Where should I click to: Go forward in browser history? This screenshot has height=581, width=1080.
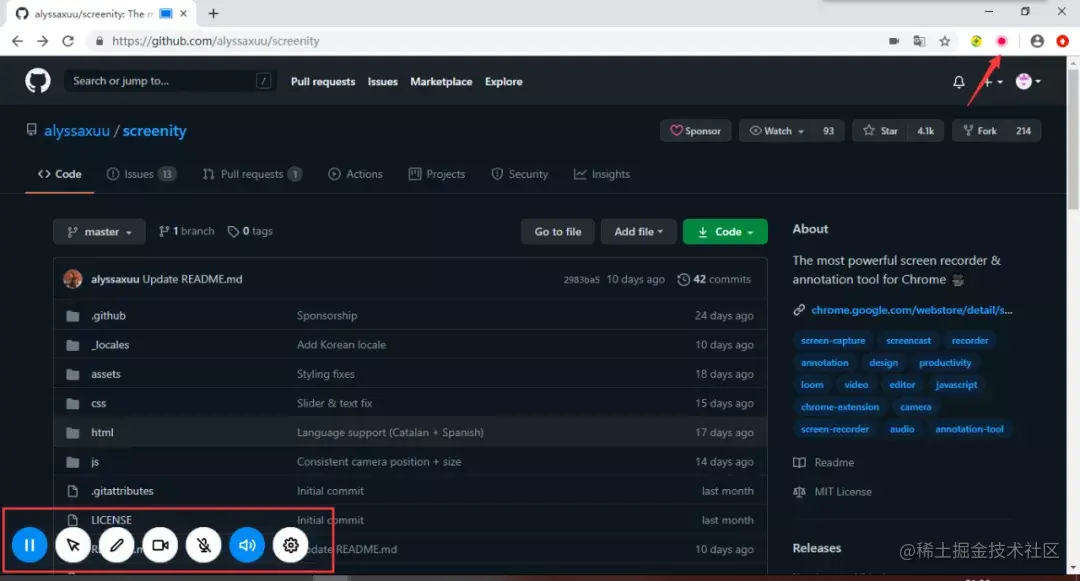point(43,41)
